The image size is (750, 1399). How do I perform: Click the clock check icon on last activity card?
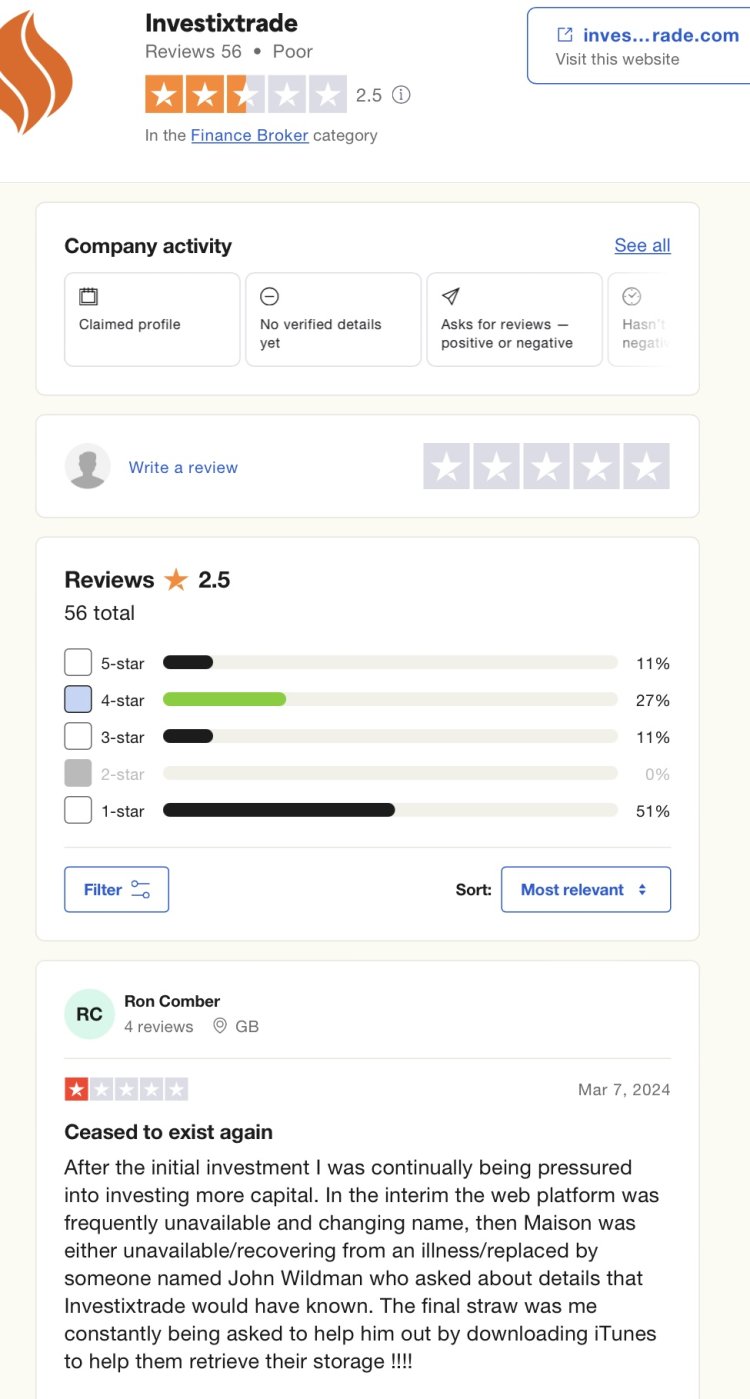[x=631, y=296]
